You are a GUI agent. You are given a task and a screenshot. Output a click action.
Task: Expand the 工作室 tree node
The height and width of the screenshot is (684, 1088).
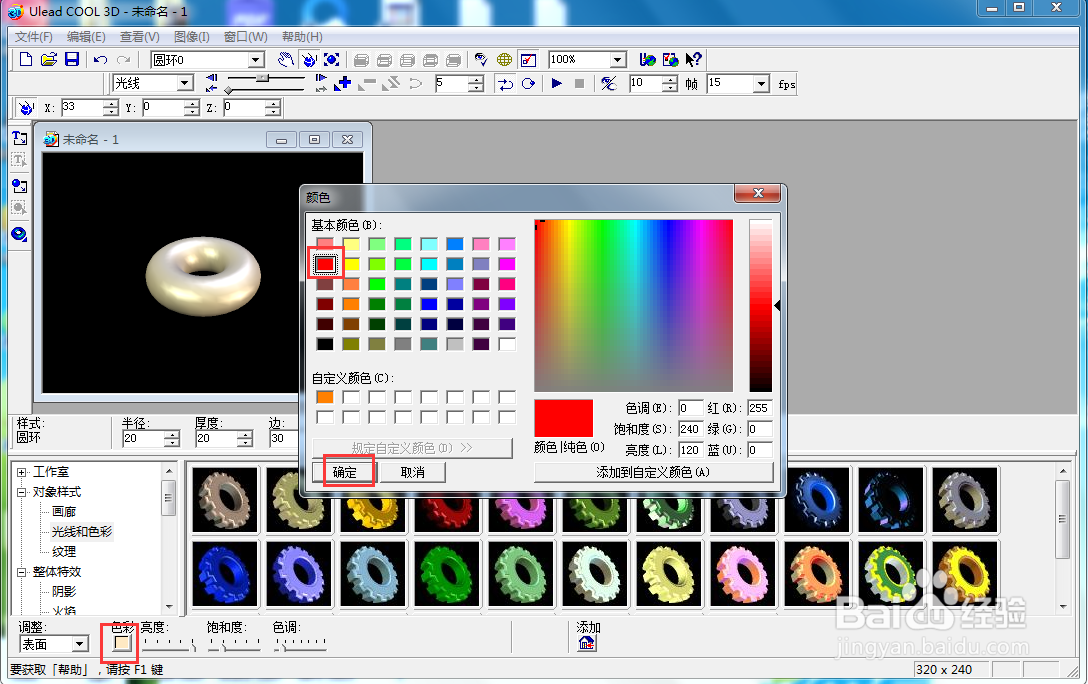point(22,472)
